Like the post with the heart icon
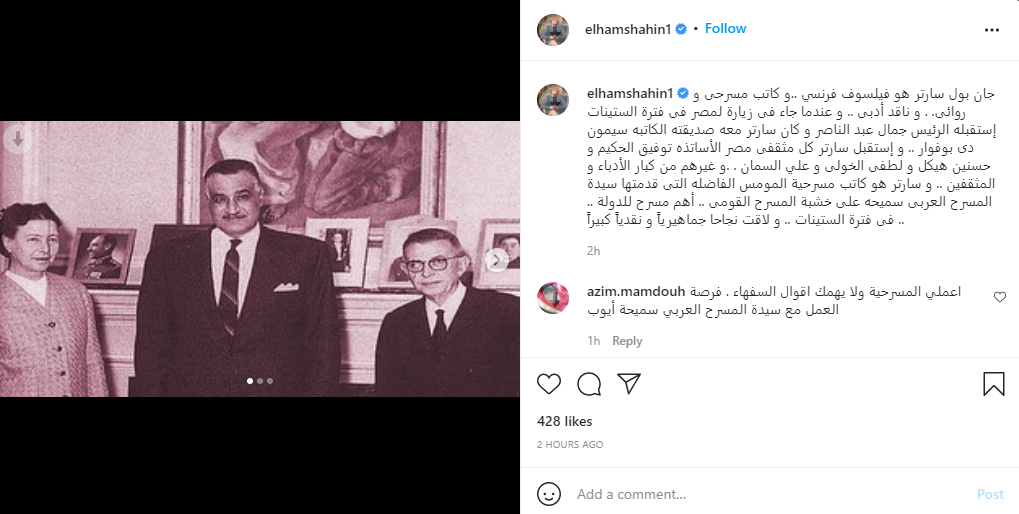 coord(549,384)
